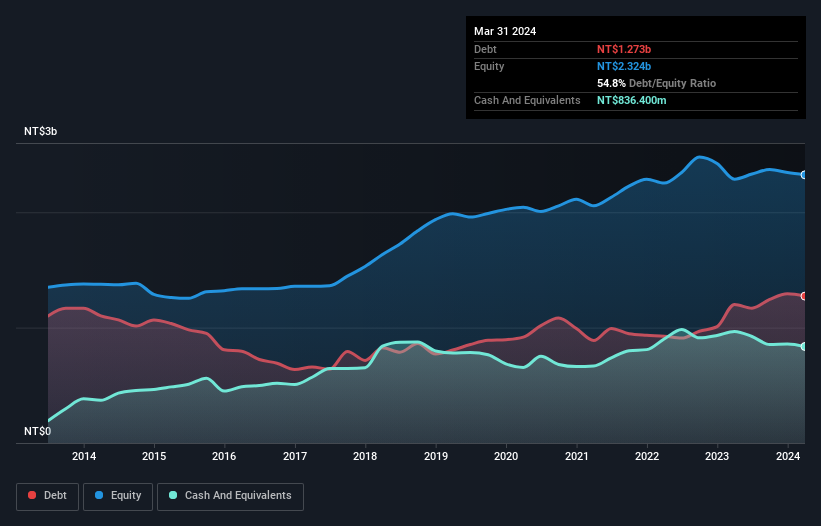Click the NT$1.273b debt value
This screenshot has width=821, height=526.
(x=624, y=49)
